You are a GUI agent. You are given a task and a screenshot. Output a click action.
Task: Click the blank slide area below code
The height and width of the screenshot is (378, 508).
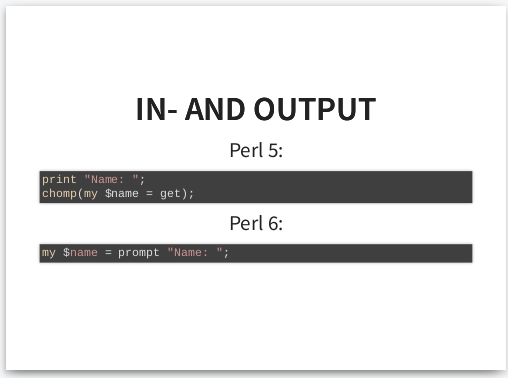[x=256, y=317]
